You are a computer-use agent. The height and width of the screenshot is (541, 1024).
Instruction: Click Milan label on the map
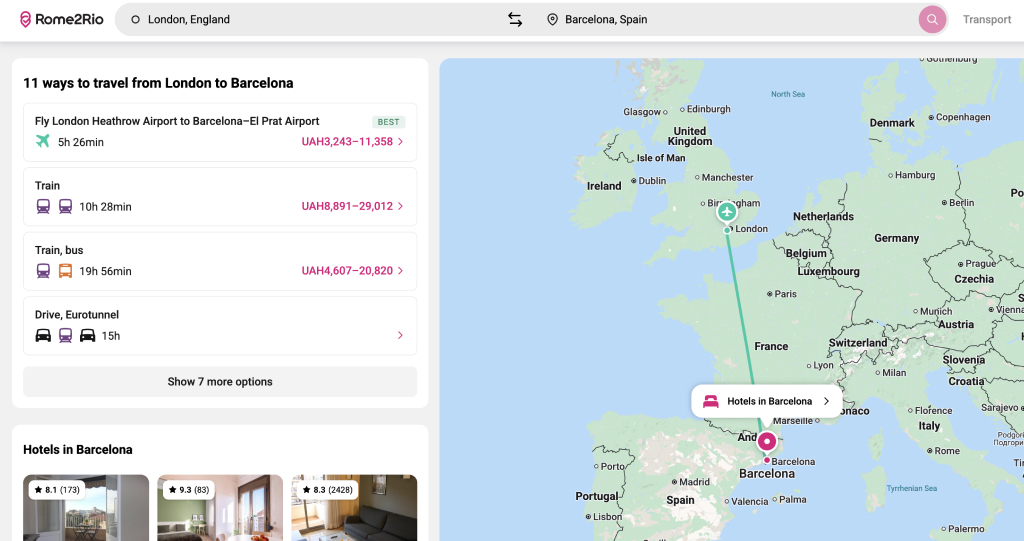tap(894, 373)
